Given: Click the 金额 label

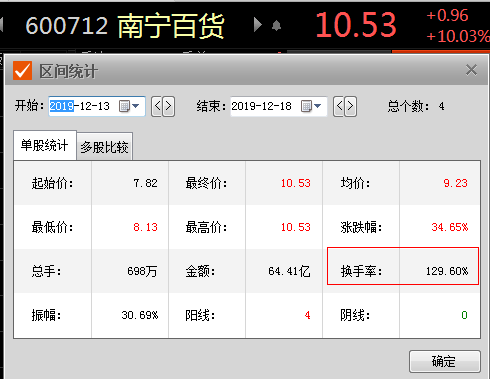Looking at the screenshot, I should click(200, 271).
